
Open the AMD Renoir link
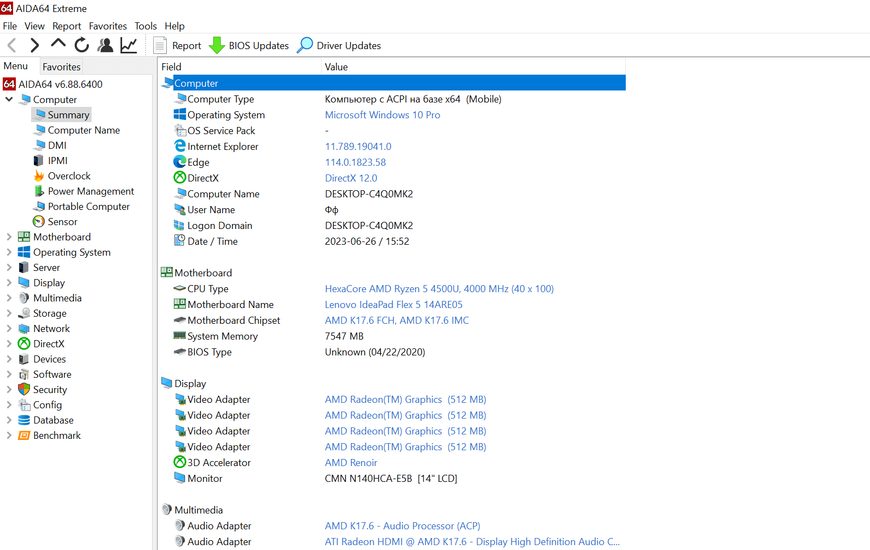tap(351, 462)
